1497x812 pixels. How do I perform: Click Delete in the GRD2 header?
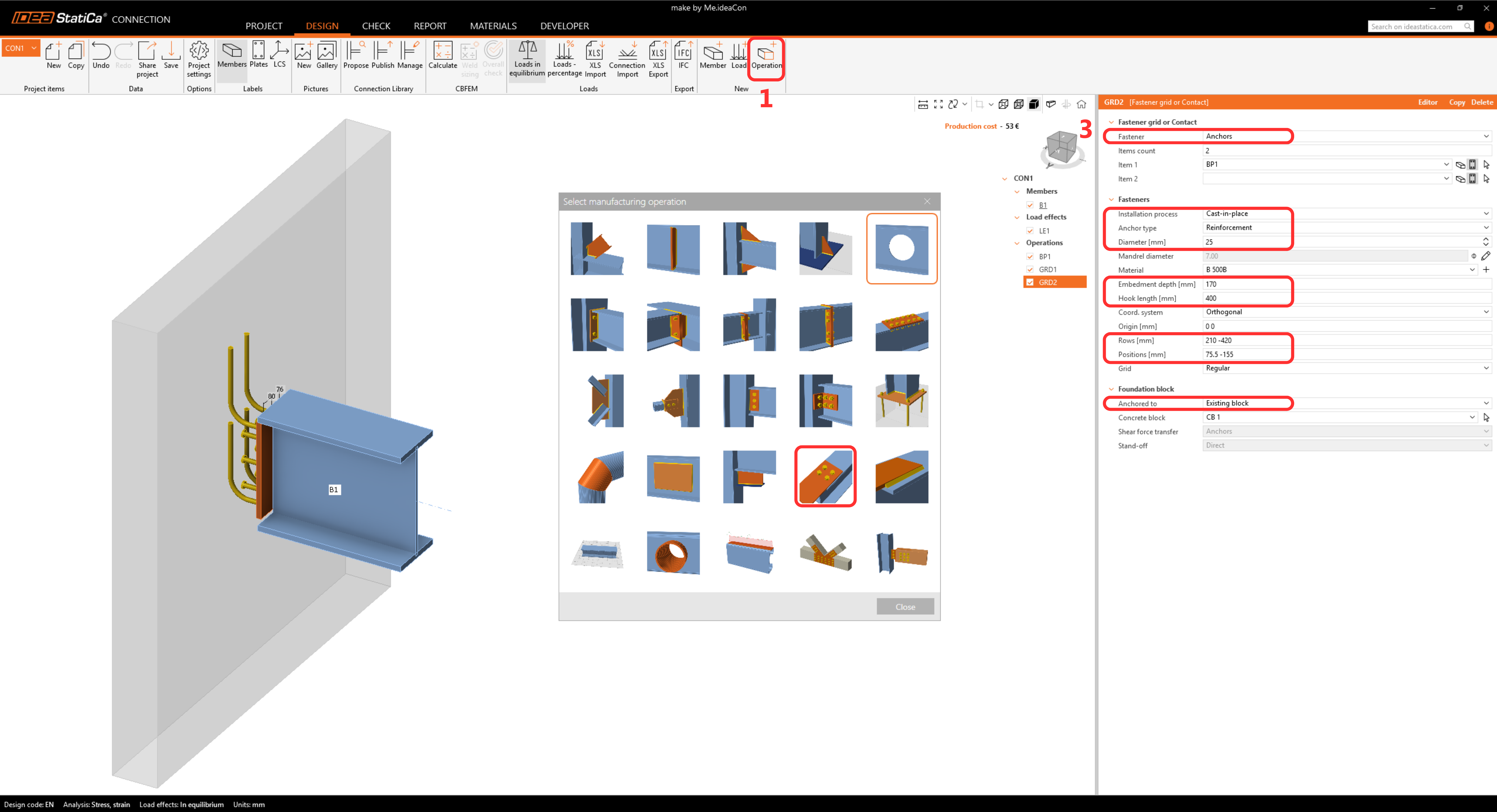[x=1481, y=102]
